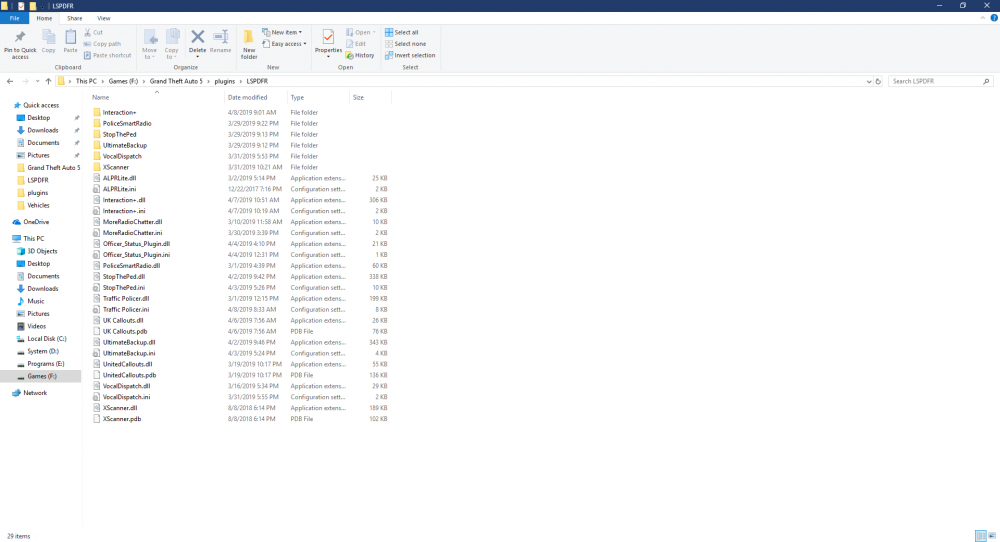Image resolution: width=1000 pixels, height=542 pixels.
Task: Select Music in navigation pane
Action: tap(36, 301)
